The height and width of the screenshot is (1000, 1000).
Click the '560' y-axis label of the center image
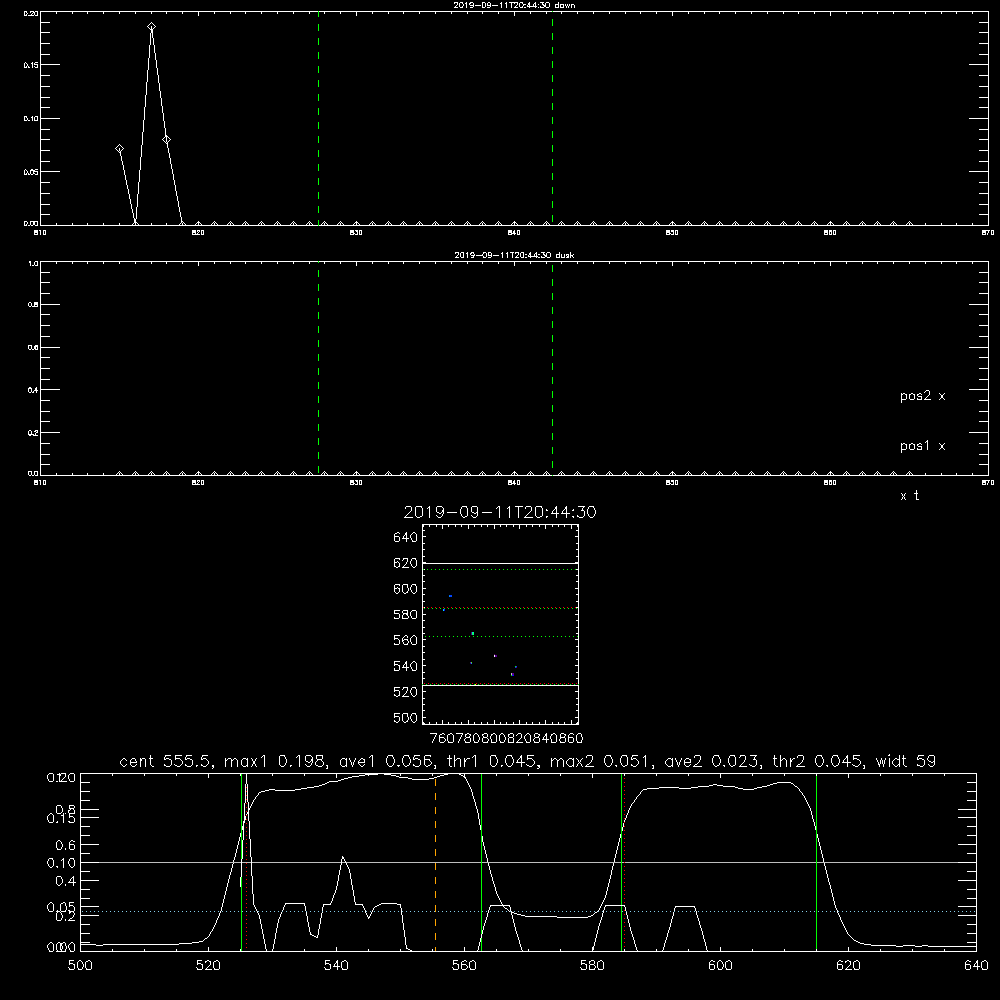(x=406, y=640)
